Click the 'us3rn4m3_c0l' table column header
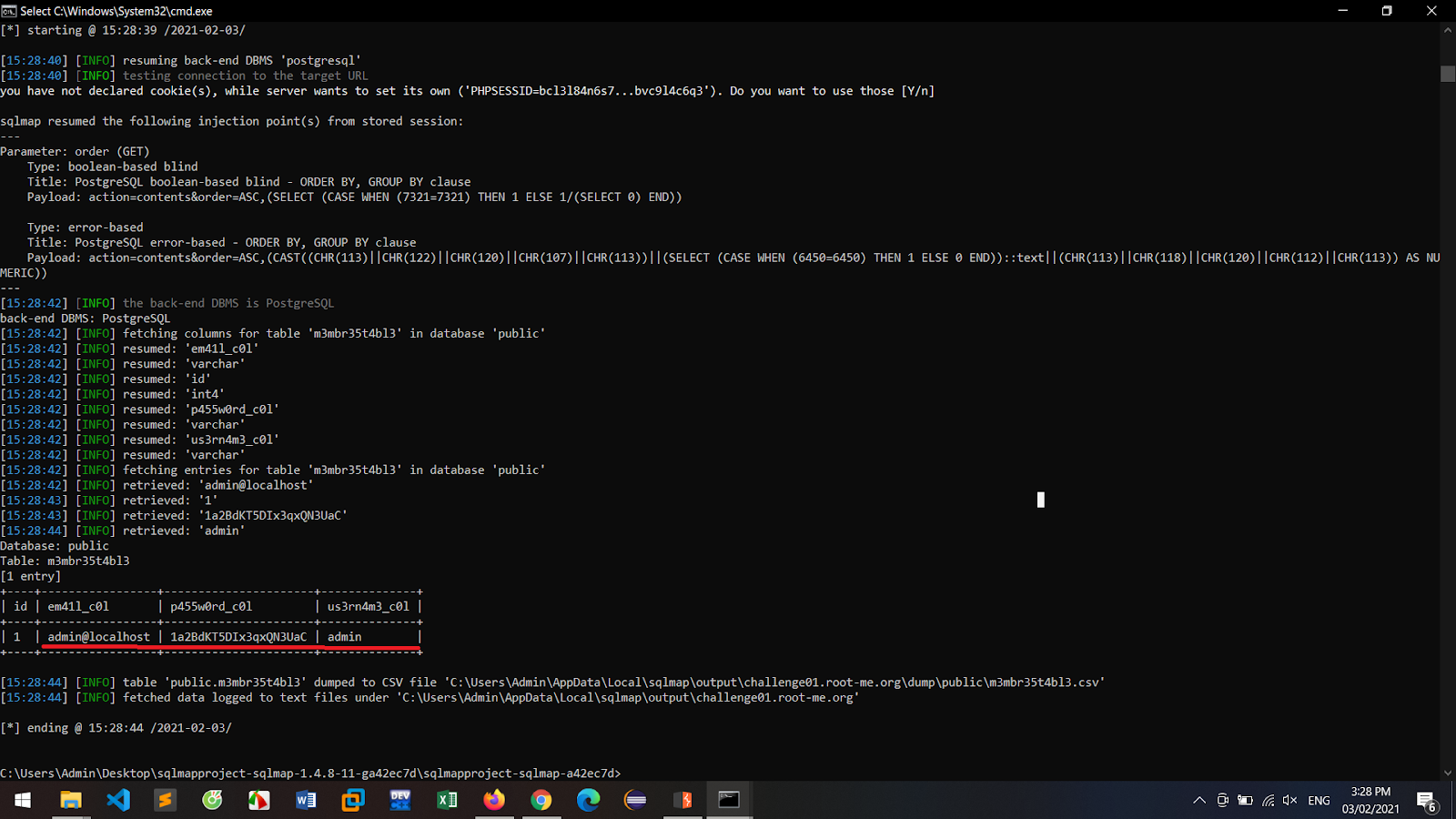 [x=369, y=607]
